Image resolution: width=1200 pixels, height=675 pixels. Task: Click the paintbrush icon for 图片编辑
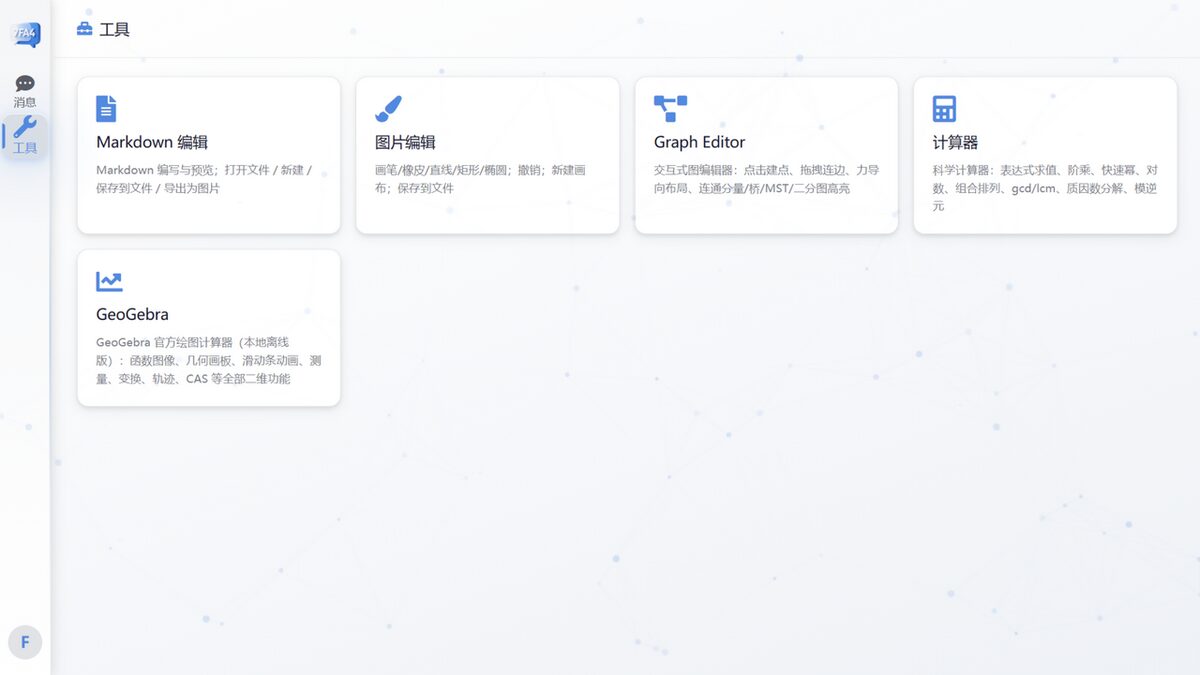pyautogui.click(x=388, y=109)
